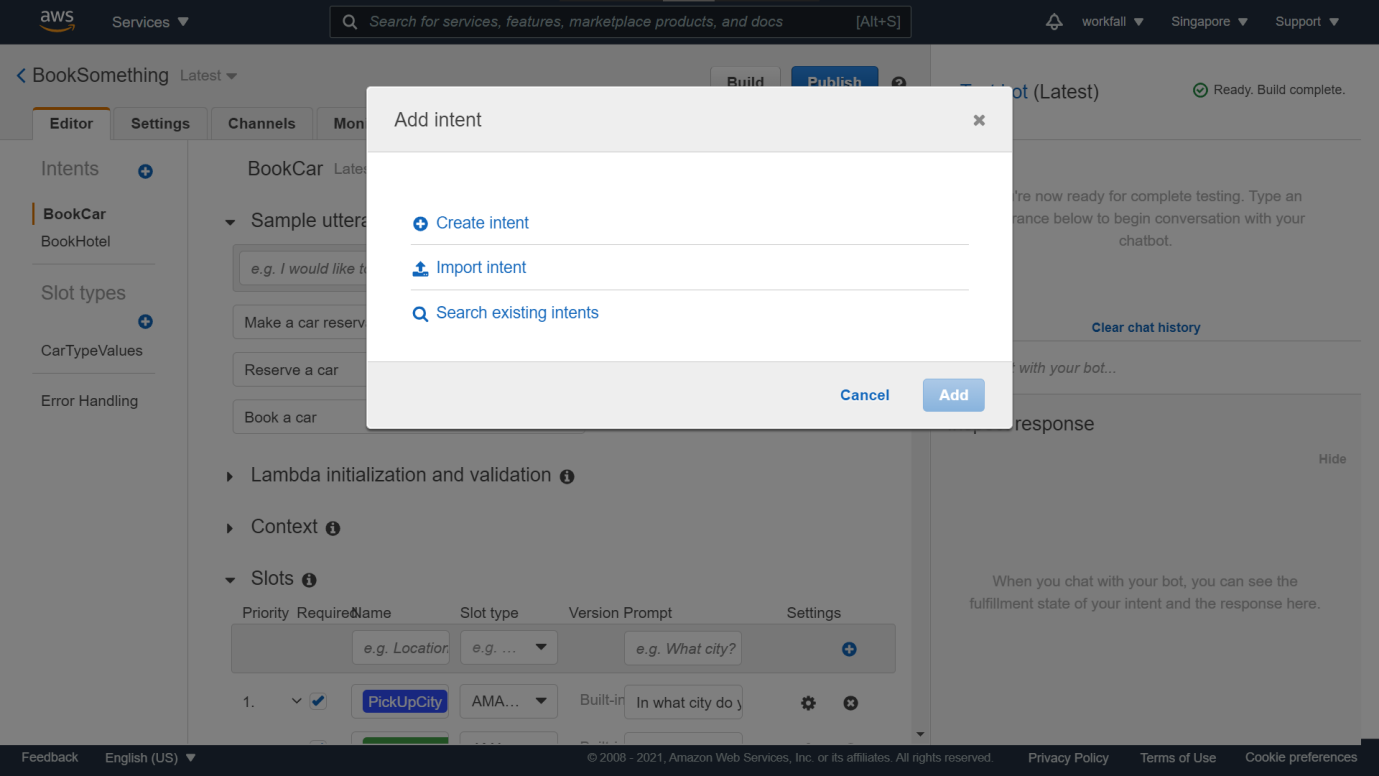Toggle the Required checkbox for PickUpCity
Image resolution: width=1379 pixels, height=776 pixels.
(318, 701)
